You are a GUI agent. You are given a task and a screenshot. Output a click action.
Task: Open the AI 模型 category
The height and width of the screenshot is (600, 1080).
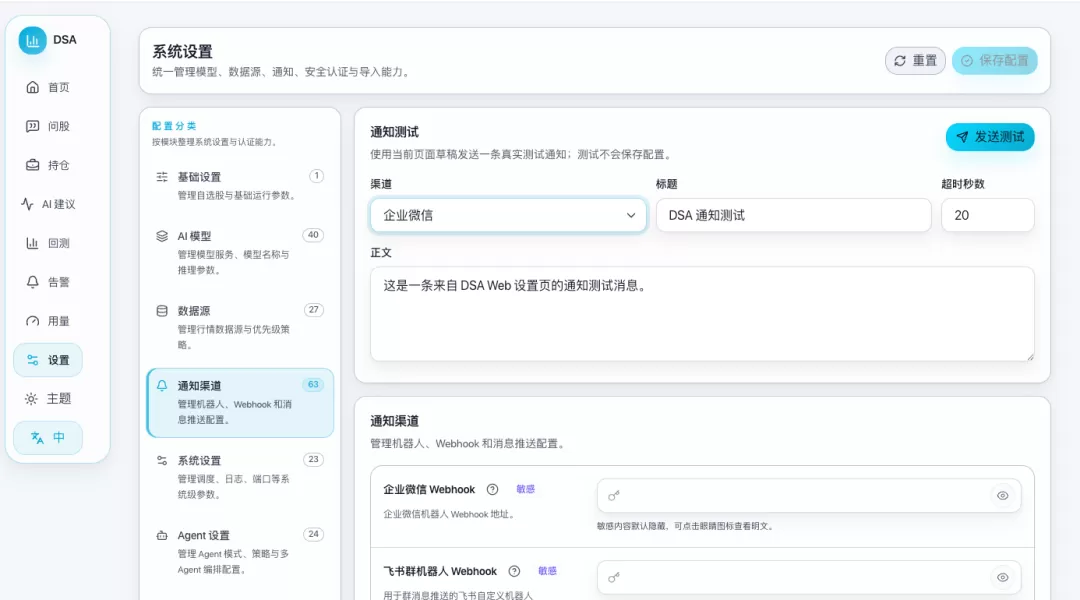240,252
